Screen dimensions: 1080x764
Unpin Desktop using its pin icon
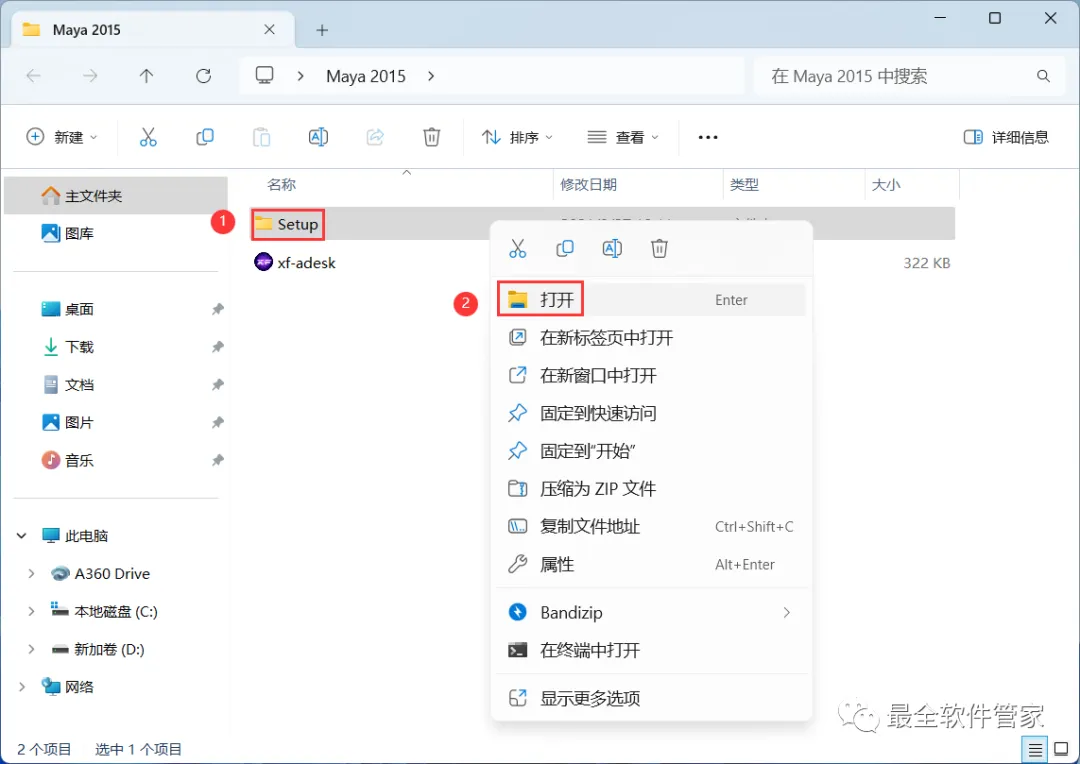click(x=218, y=309)
